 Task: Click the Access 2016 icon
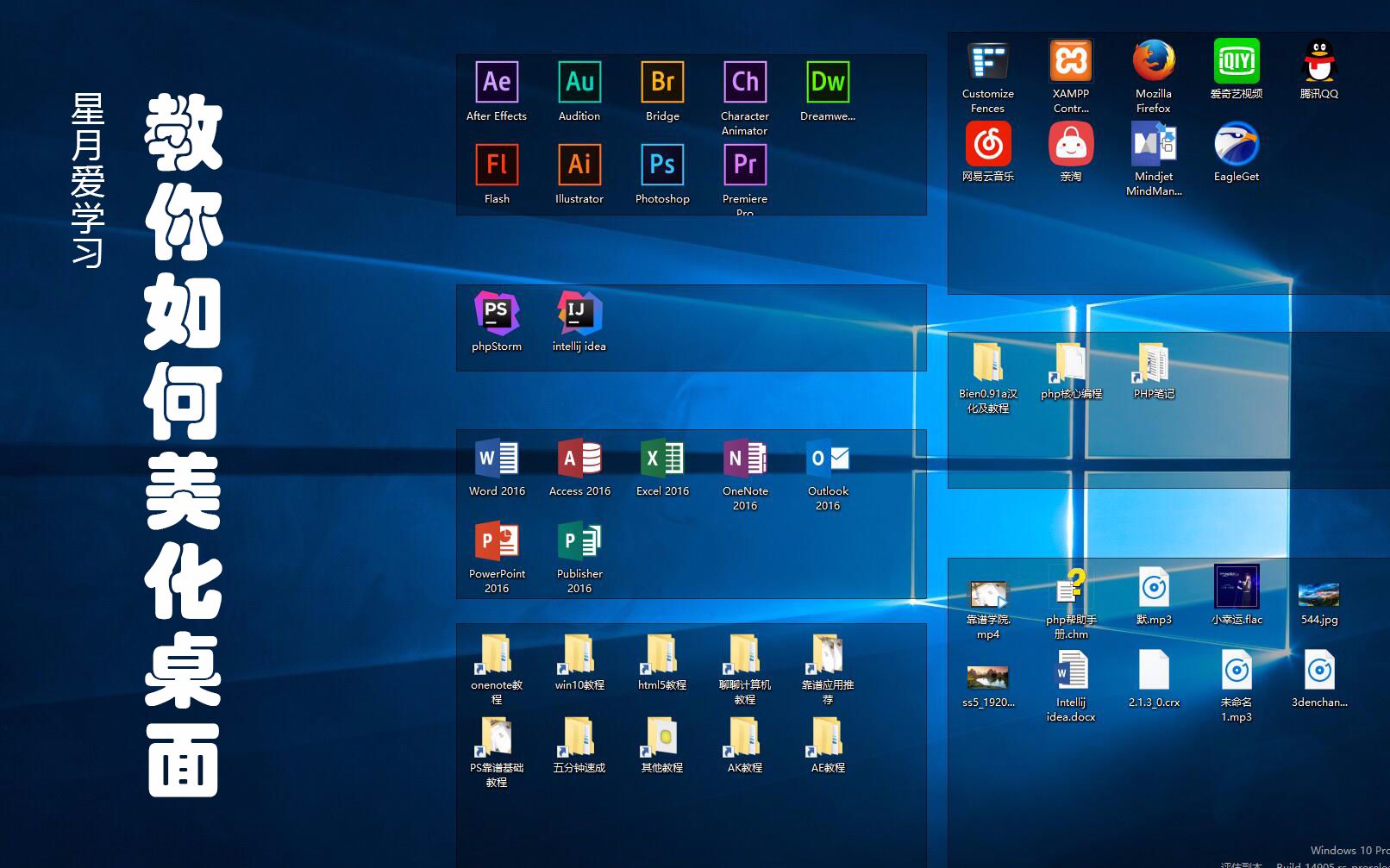pos(579,458)
